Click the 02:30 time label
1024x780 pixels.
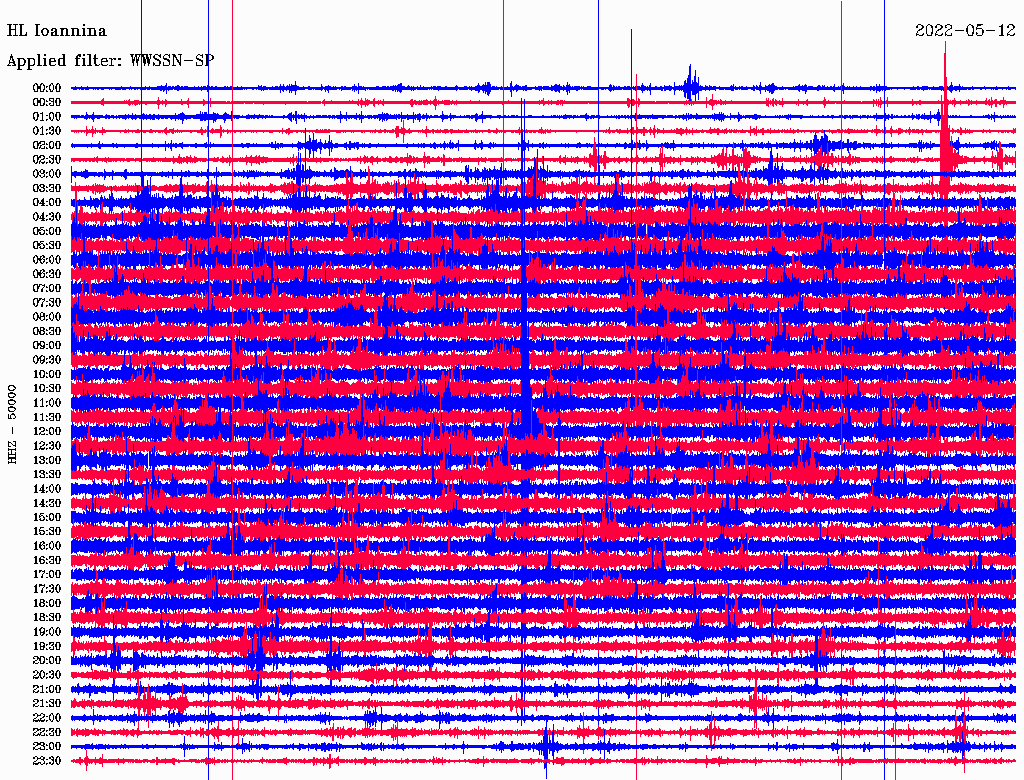[47, 160]
